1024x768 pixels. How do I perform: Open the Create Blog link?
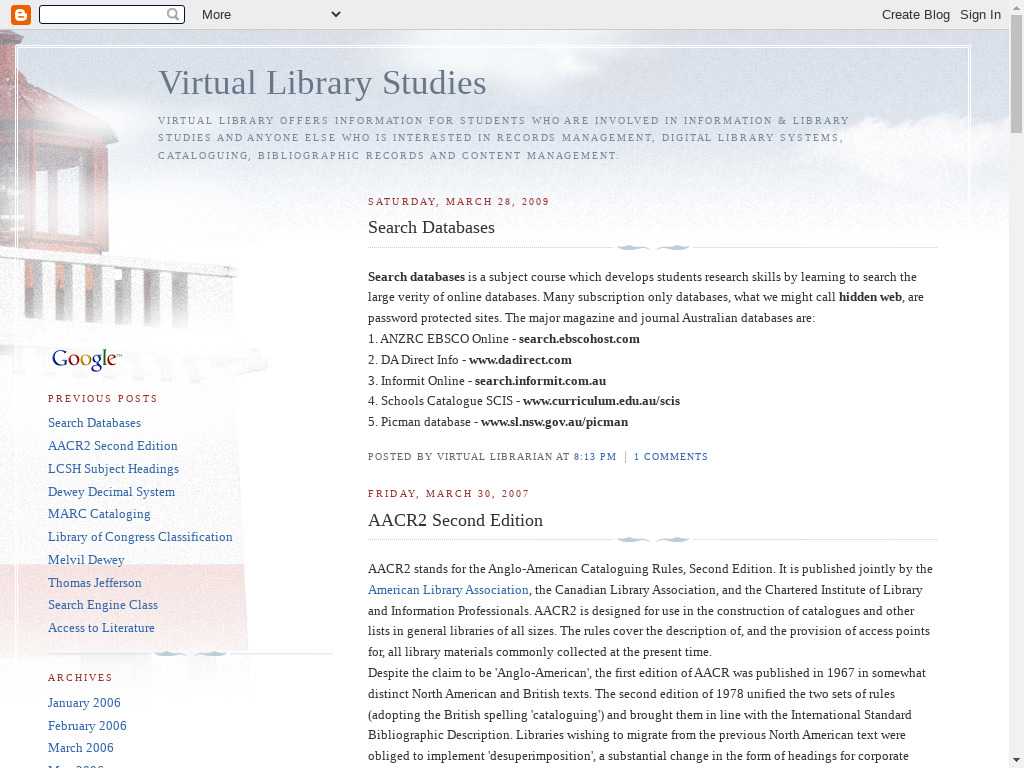click(x=915, y=14)
